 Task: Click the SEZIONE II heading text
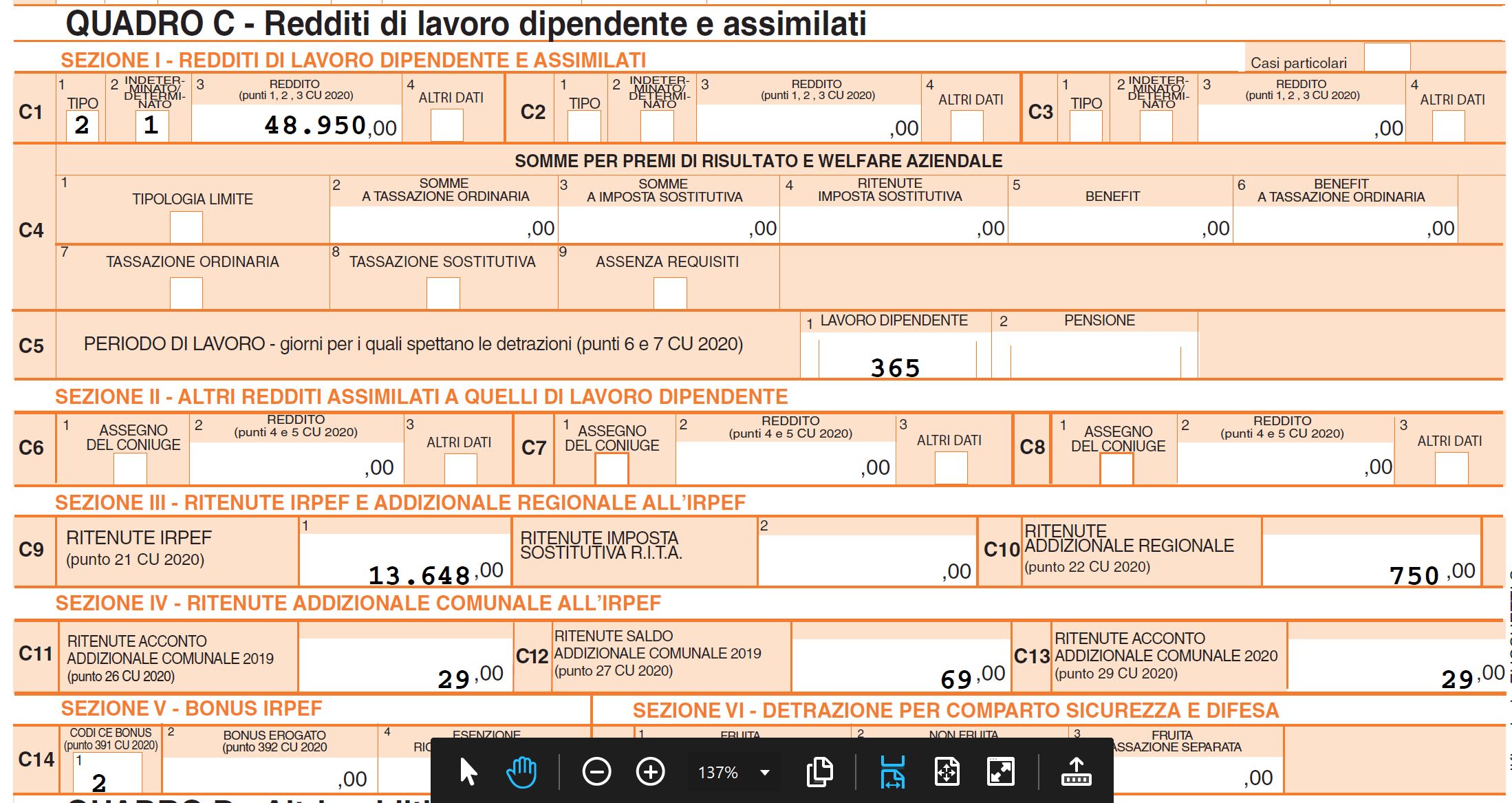click(421, 397)
